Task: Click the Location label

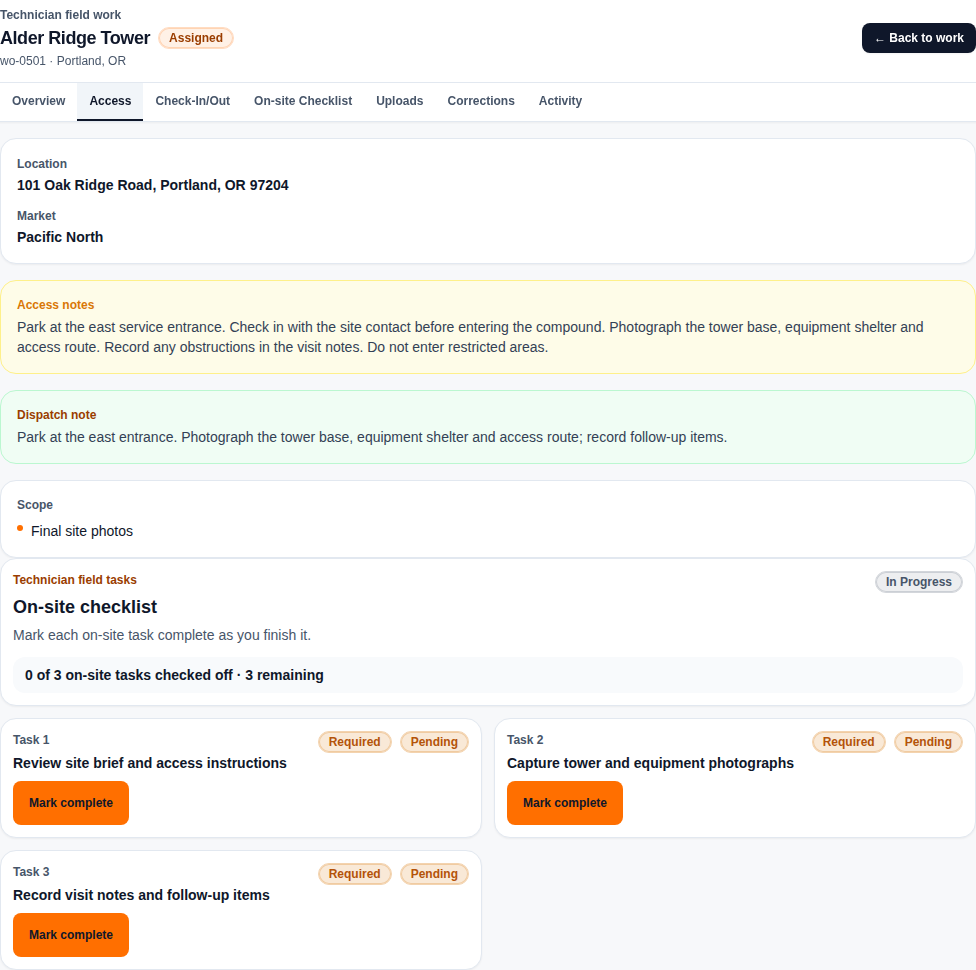Action: [x=42, y=164]
